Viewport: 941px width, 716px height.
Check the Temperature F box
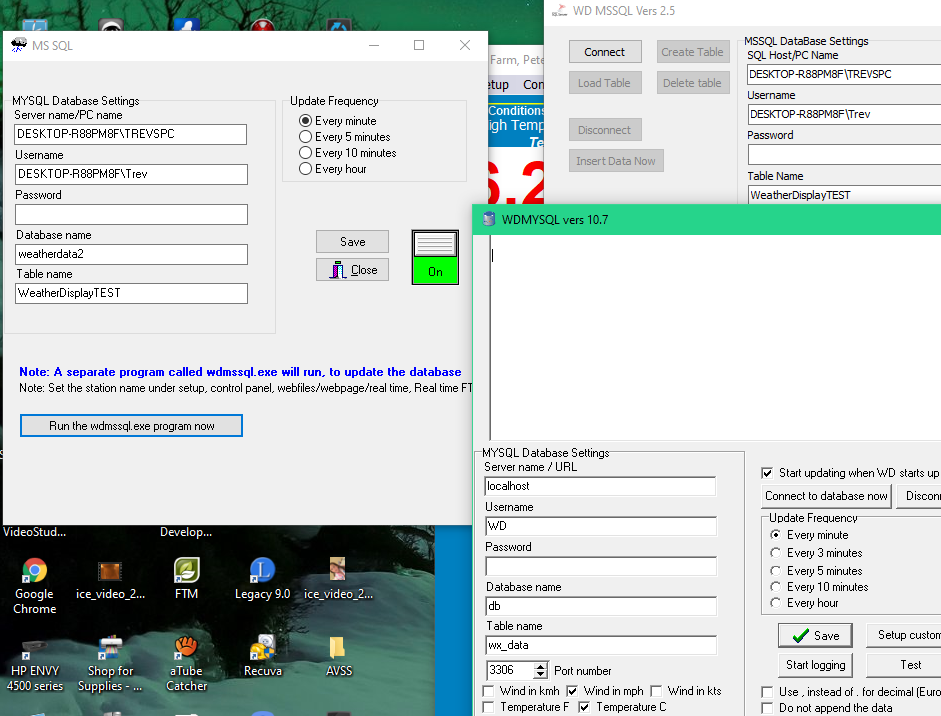pos(489,707)
